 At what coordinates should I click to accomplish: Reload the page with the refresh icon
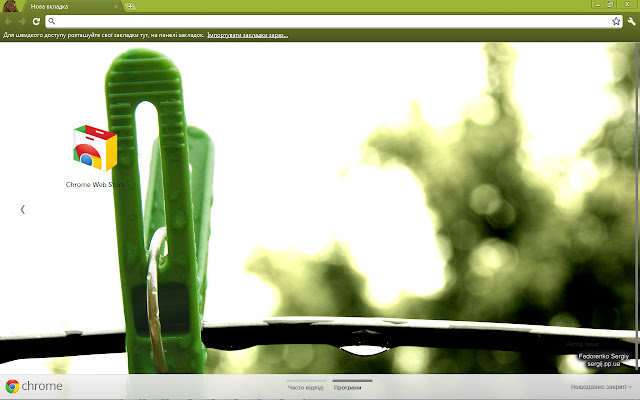click(36, 22)
